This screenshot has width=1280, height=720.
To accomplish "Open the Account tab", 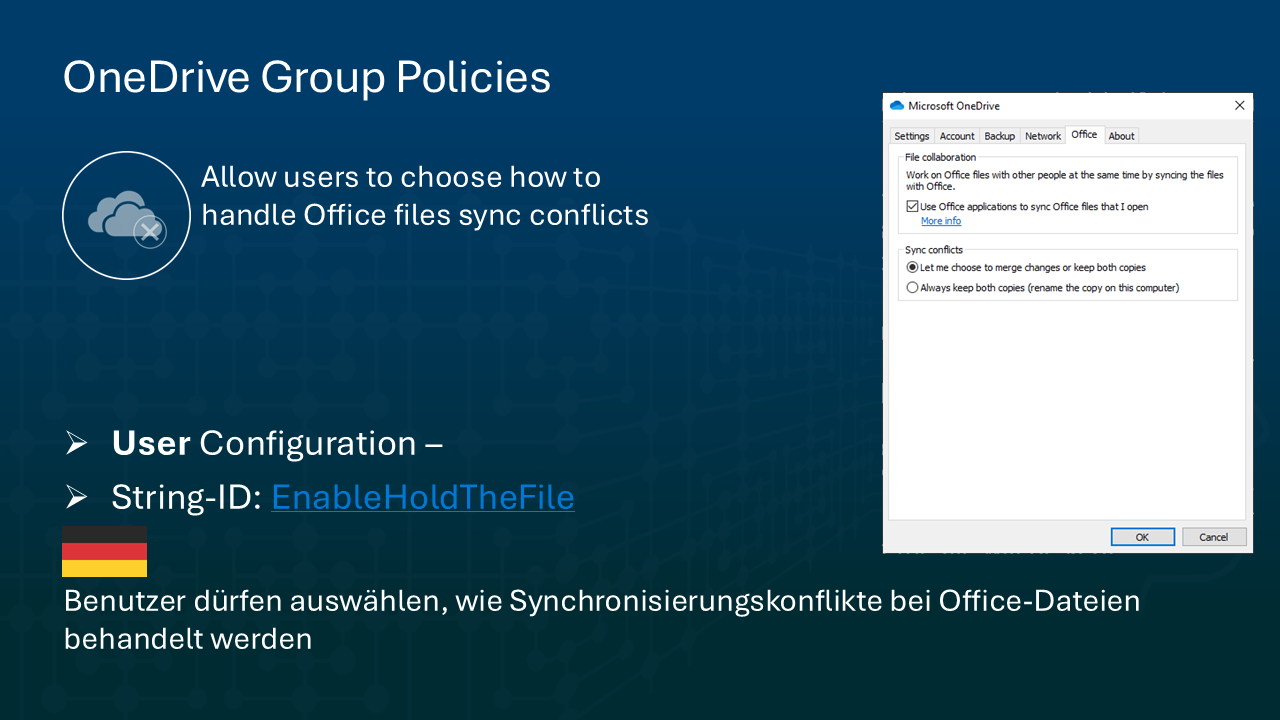I will point(956,136).
